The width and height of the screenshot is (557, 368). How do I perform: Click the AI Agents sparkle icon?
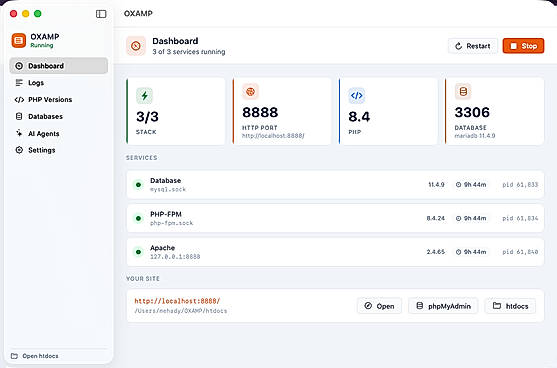point(19,133)
